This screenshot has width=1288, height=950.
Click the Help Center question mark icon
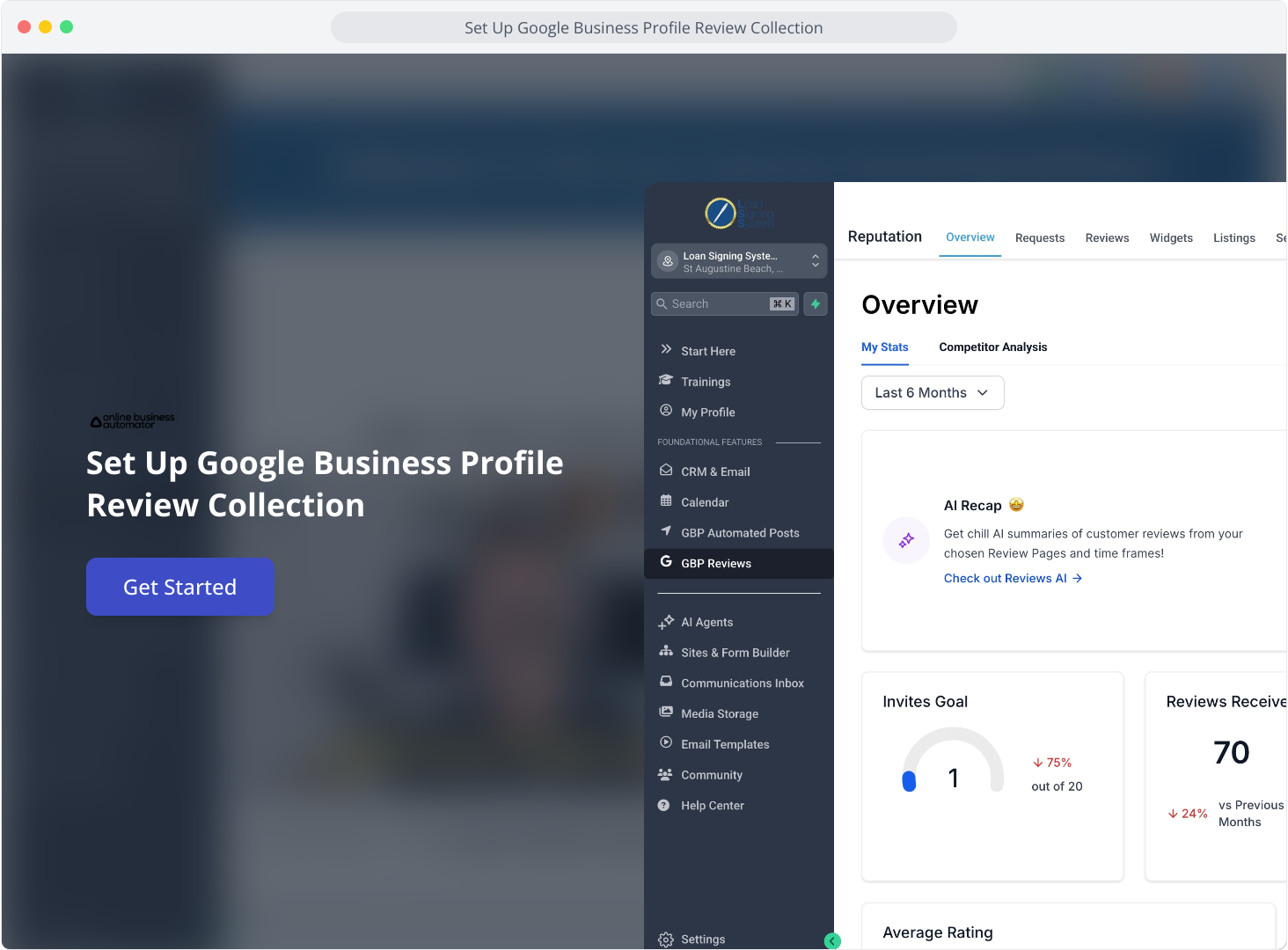(664, 806)
